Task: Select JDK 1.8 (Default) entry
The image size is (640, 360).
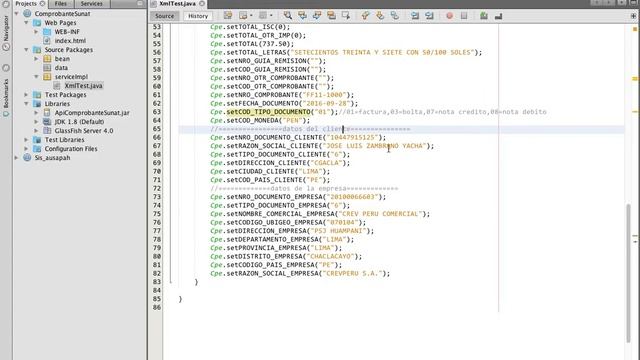Action: point(79,122)
